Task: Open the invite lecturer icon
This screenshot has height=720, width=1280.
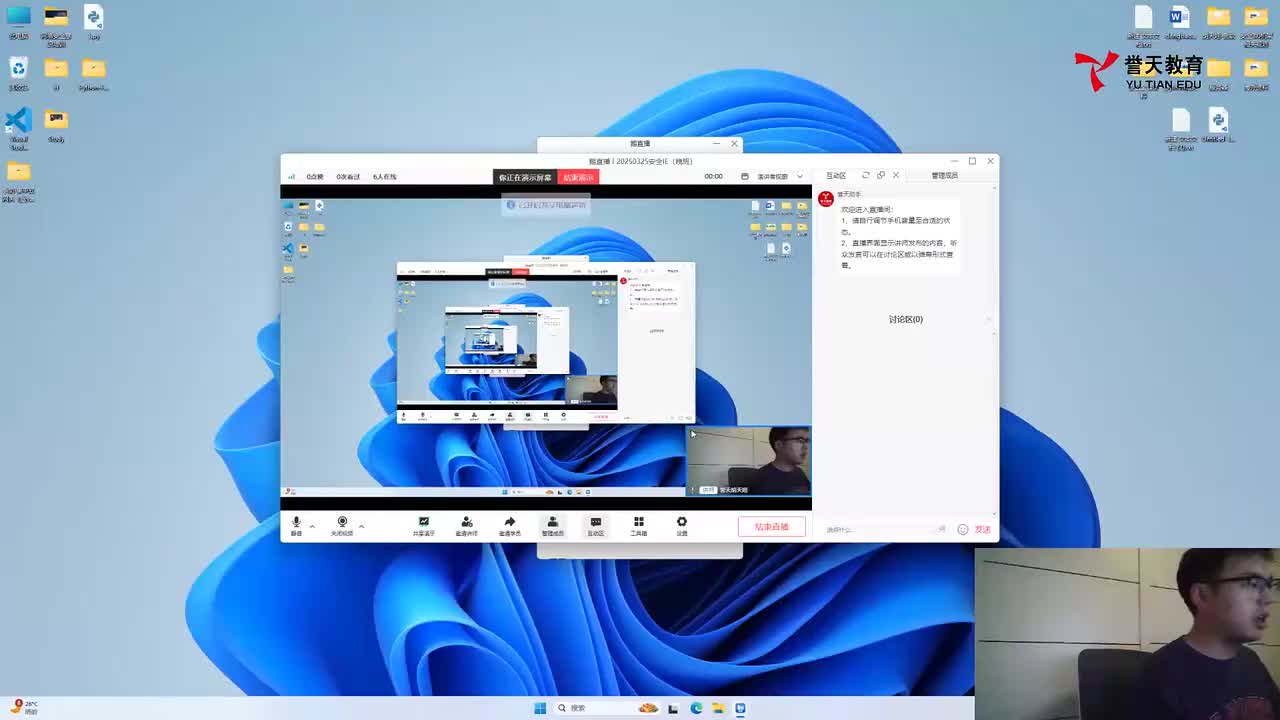Action: 467,526
